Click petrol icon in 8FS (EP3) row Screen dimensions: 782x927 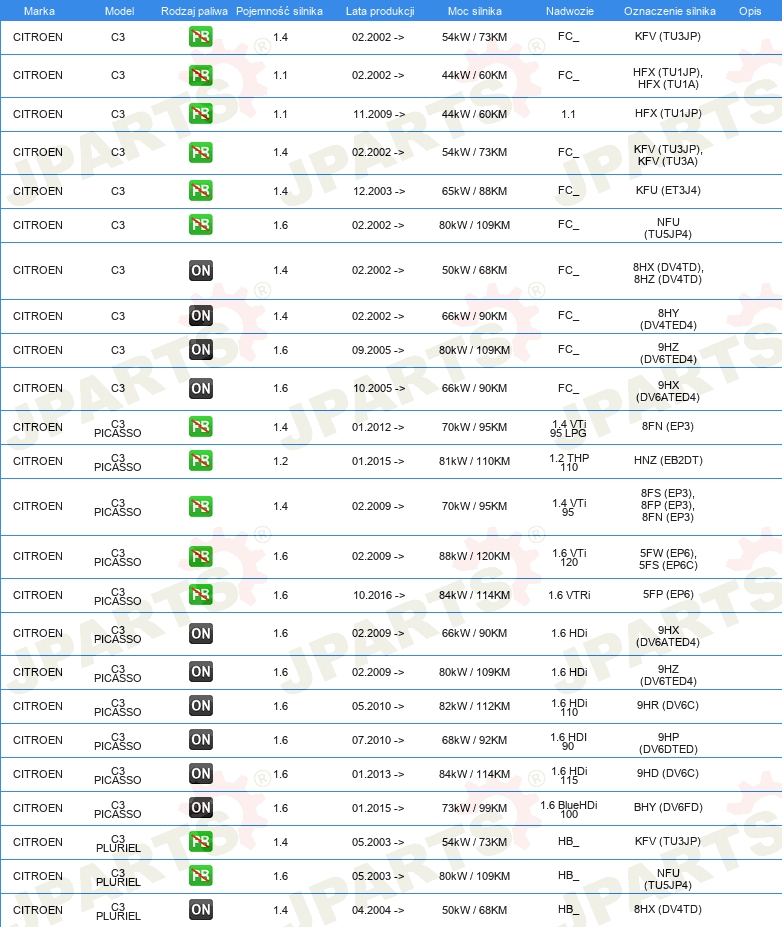(200, 507)
